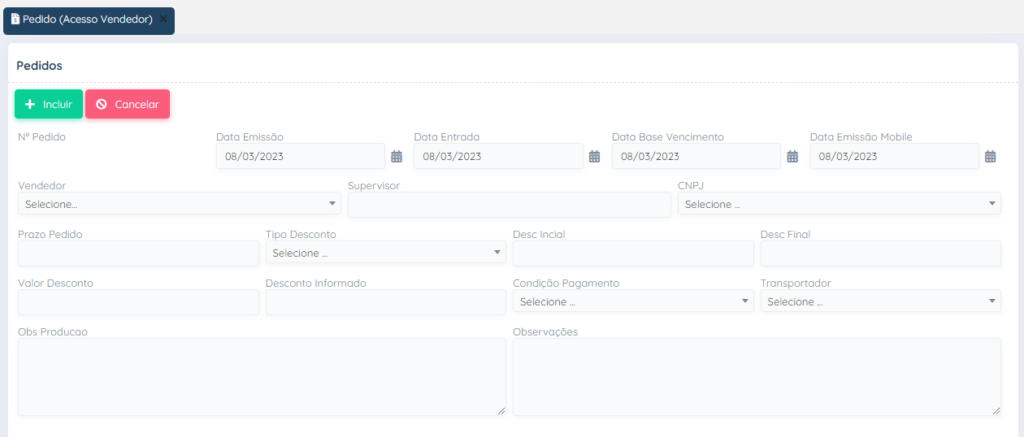Click the Supervisor input field
Image resolution: width=1024 pixels, height=437 pixels.
(509, 204)
